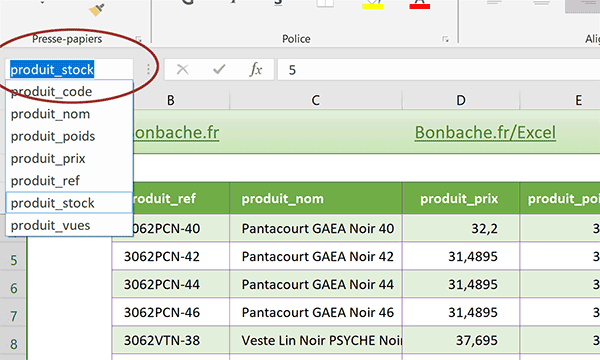Click the formula bar input containing 5

click(439, 70)
